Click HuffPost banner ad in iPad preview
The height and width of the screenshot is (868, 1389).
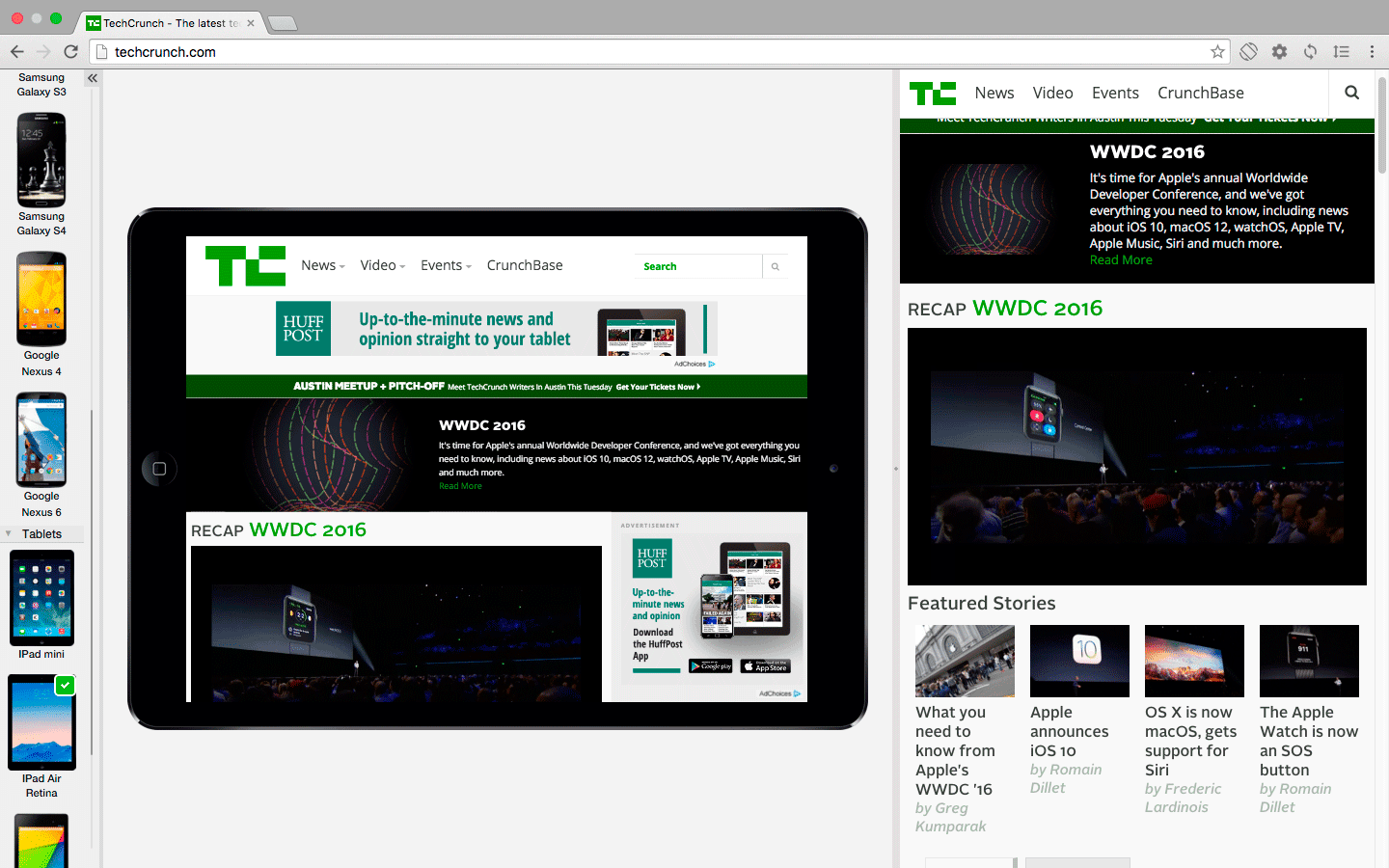(x=497, y=329)
